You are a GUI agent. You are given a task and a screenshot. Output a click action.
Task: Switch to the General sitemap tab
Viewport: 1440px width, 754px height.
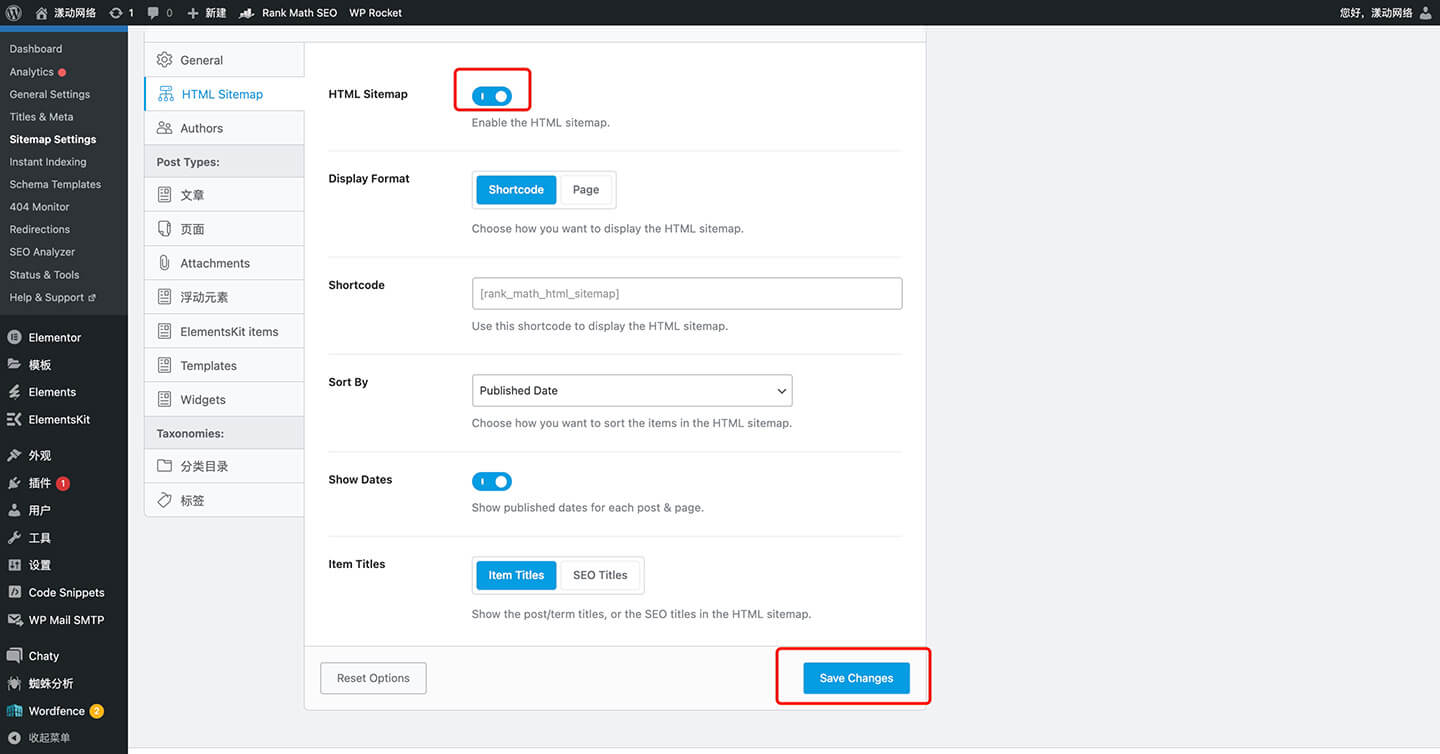224,60
